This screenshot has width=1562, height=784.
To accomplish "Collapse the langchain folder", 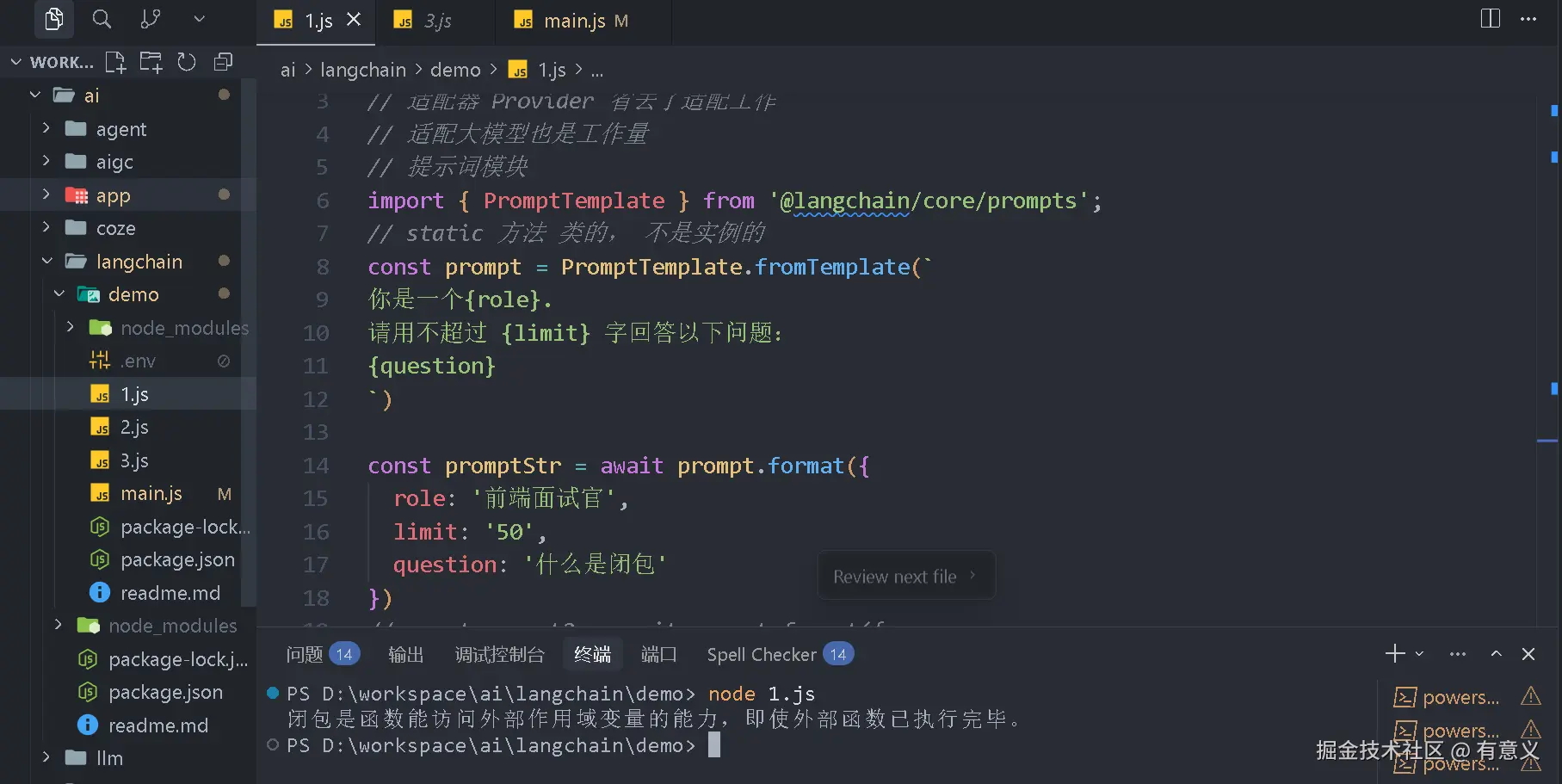I will [x=47, y=261].
